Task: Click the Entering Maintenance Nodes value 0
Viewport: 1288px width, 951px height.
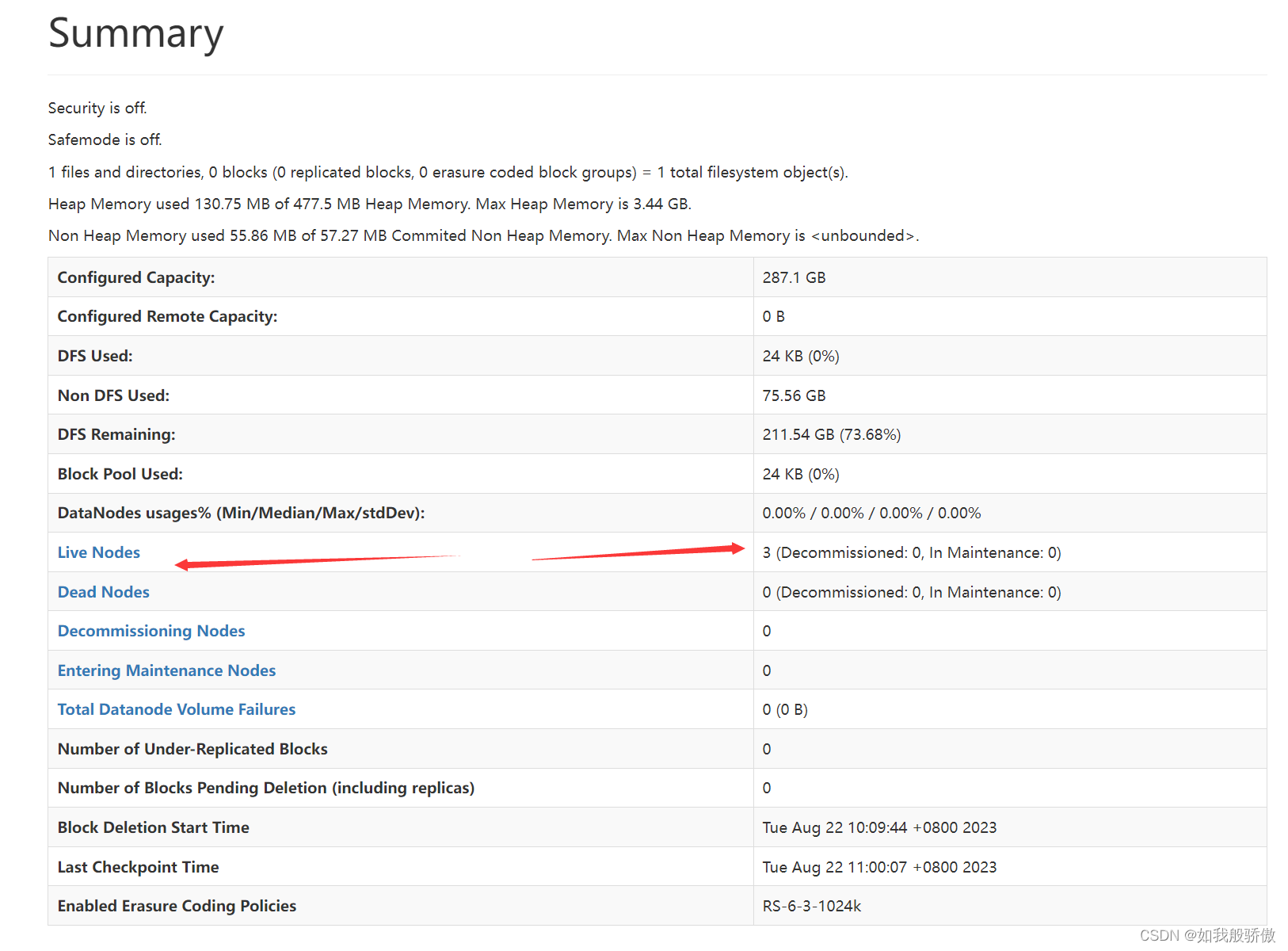Action: (767, 670)
